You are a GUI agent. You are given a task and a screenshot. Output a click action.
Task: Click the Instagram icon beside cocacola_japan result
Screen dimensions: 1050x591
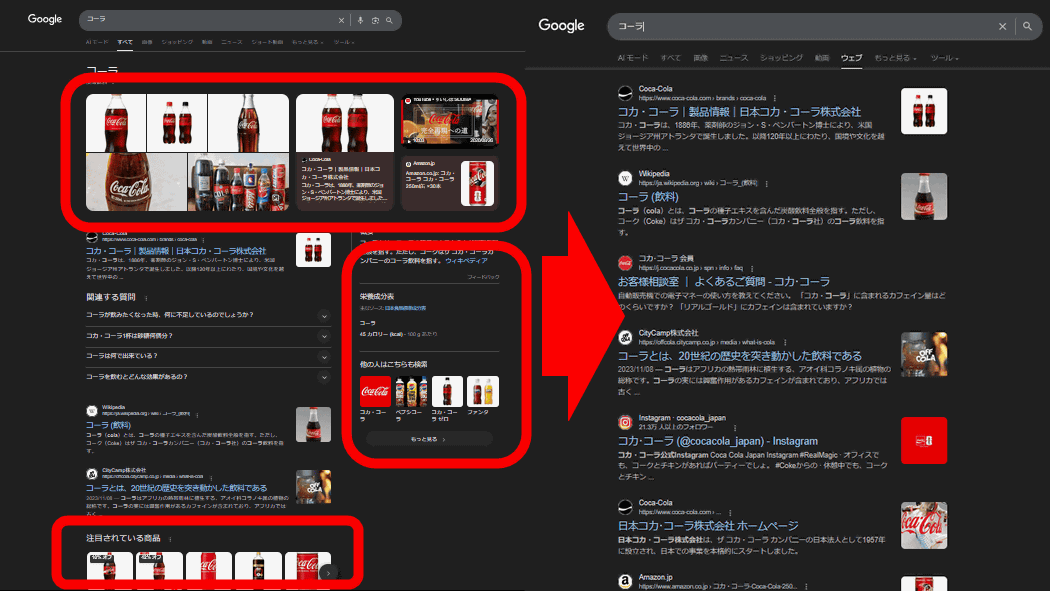(626, 422)
